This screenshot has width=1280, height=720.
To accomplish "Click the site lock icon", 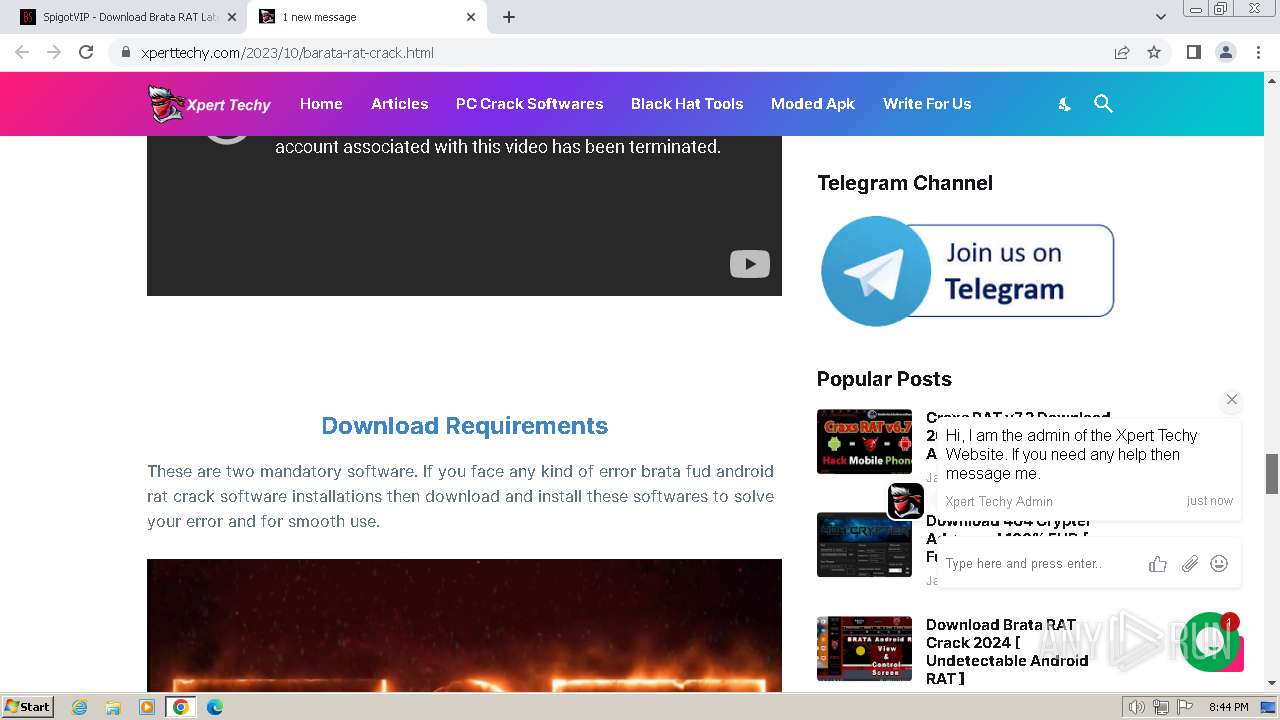I will click(125, 52).
